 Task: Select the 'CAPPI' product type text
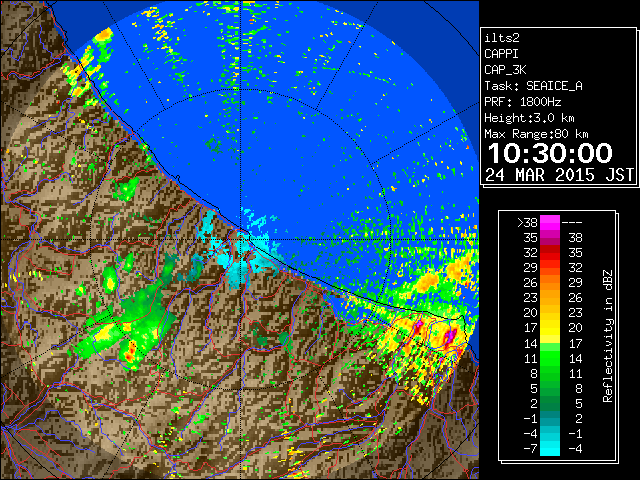pos(501,54)
